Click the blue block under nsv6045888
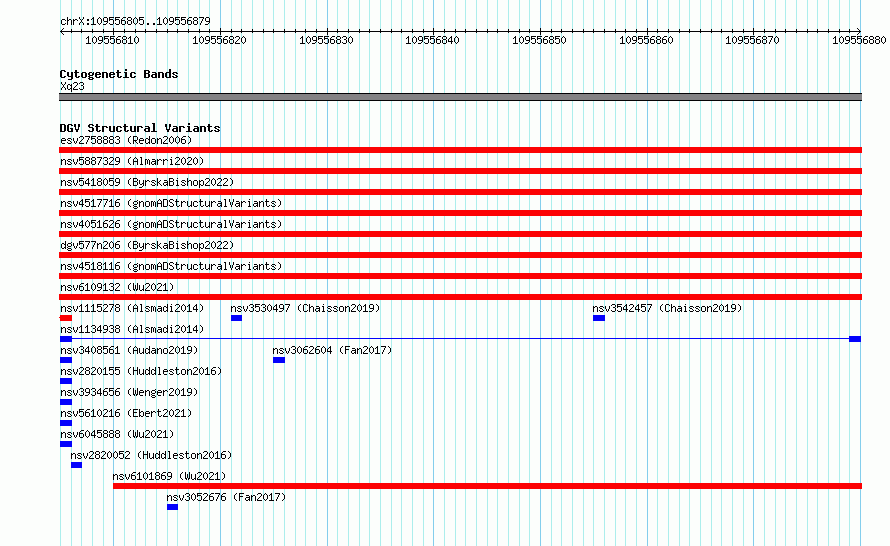Screen dimensions: 890x546 [x=66, y=444]
